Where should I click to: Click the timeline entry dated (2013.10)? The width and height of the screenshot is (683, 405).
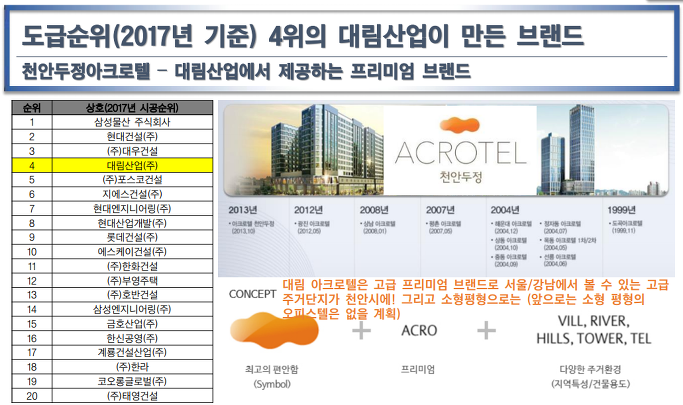tap(251, 227)
